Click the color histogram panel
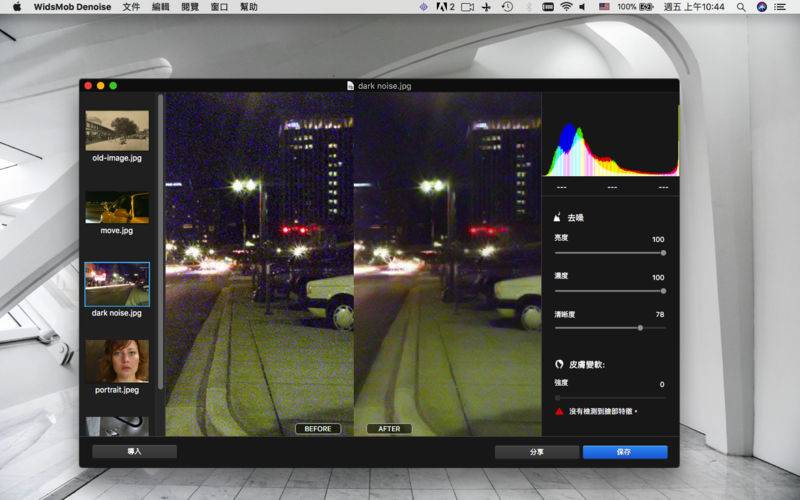The image size is (800, 500). click(x=611, y=141)
